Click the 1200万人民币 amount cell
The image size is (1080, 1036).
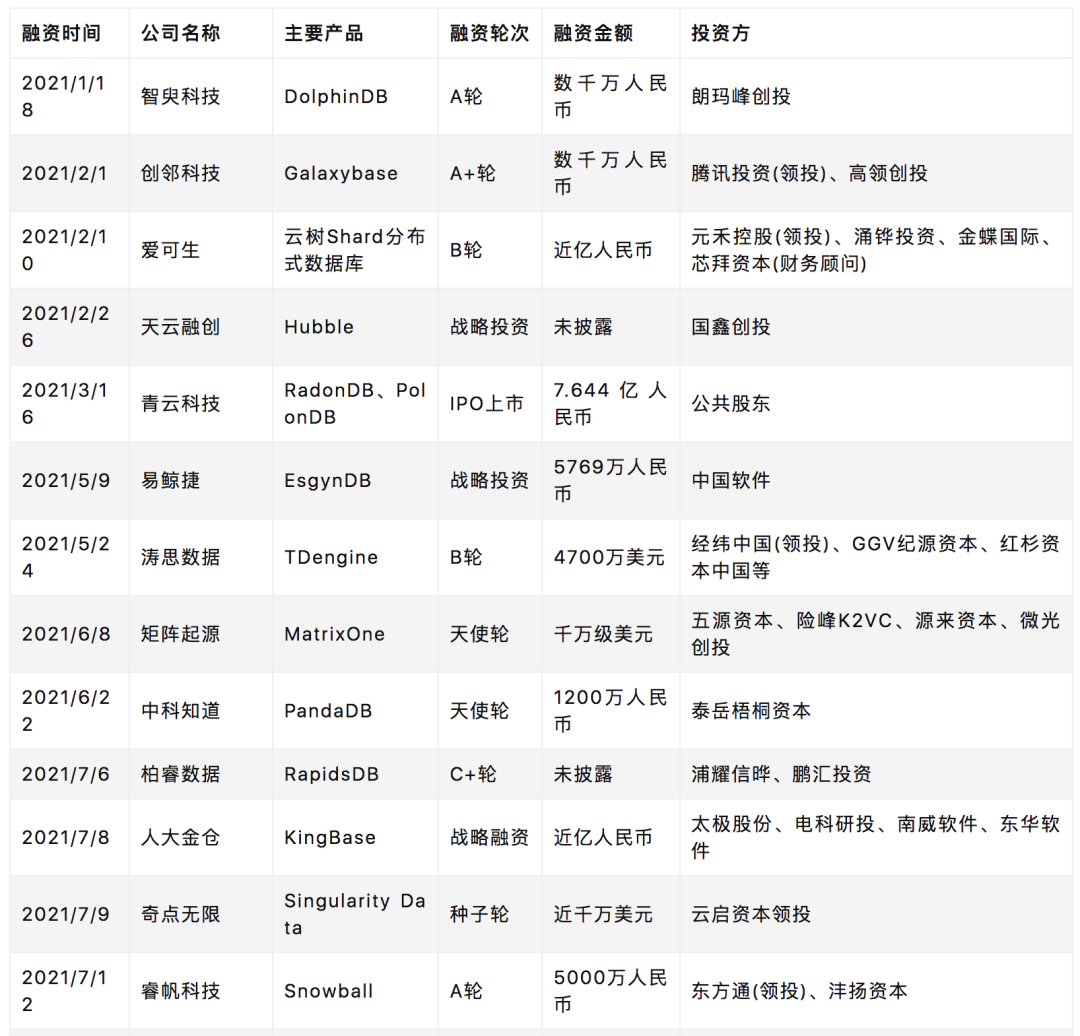pyautogui.click(x=610, y=711)
